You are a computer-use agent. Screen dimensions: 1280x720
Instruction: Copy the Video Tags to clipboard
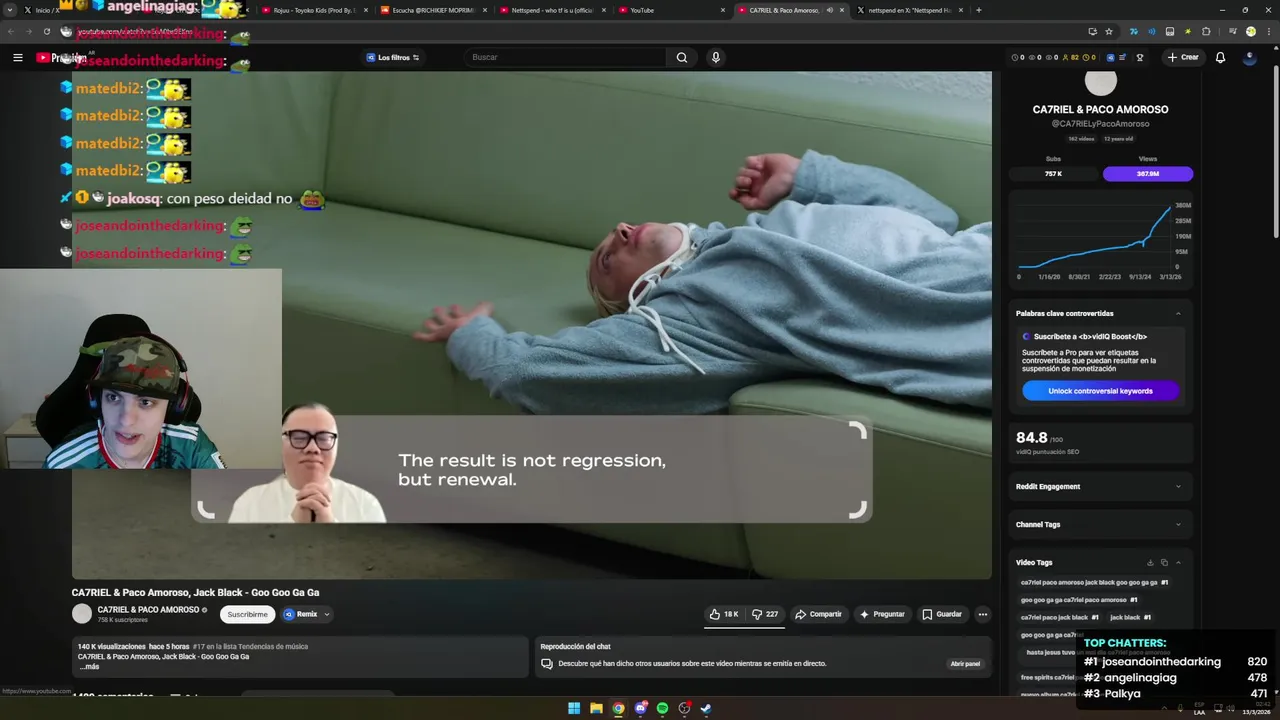click(x=1164, y=563)
